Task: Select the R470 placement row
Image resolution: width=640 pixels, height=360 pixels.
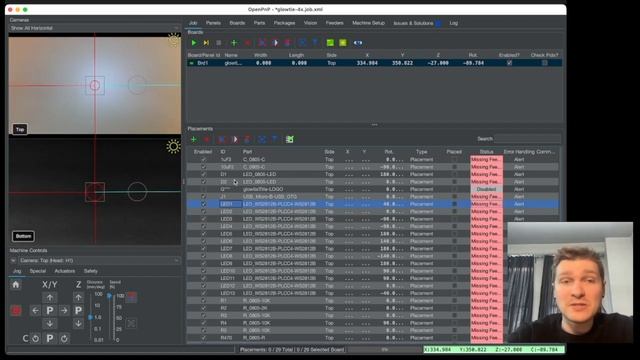Action: (373, 338)
